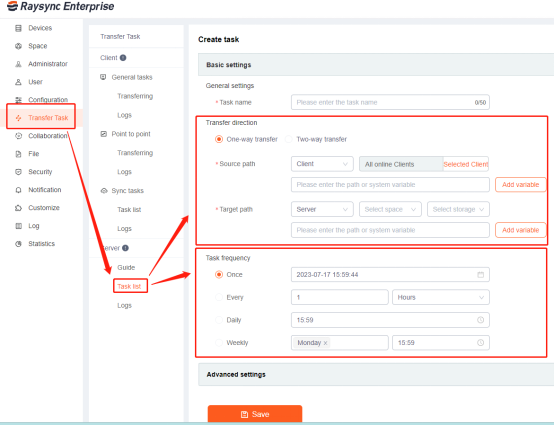Click the Devices sidebar icon
The height and width of the screenshot is (425, 554).
click(x=18, y=28)
